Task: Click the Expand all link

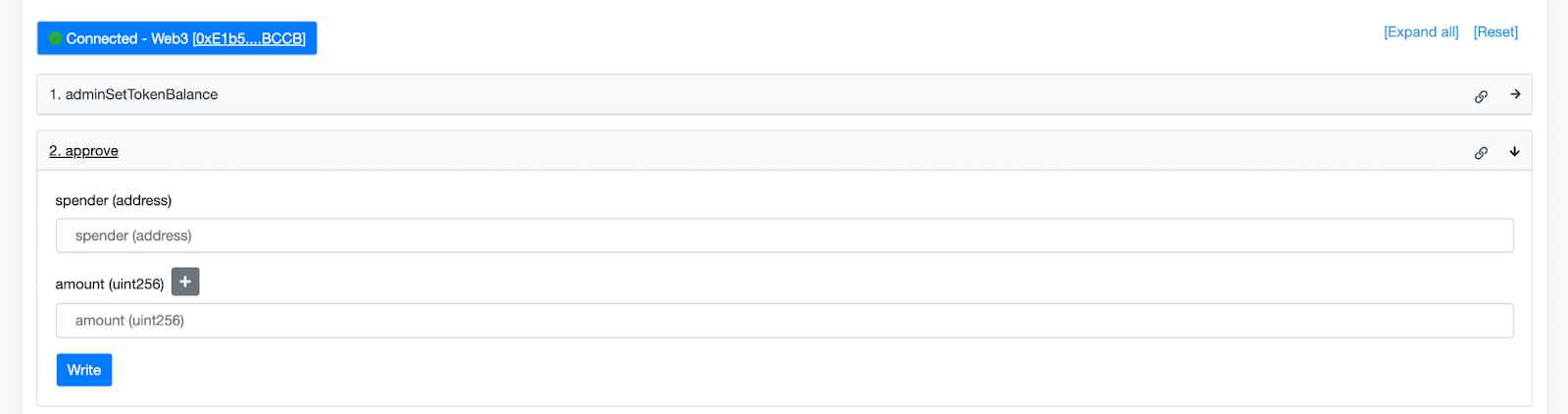Action: pyautogui.click(x=1421, y=31)
